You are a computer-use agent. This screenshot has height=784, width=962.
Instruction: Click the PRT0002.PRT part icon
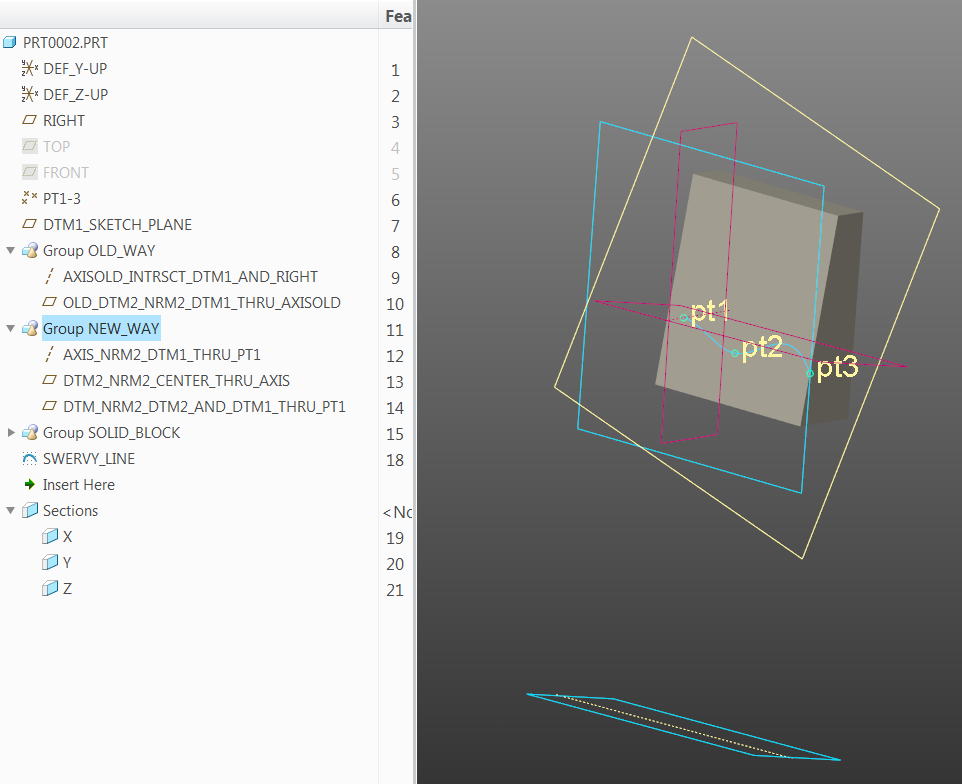(9, 42)
